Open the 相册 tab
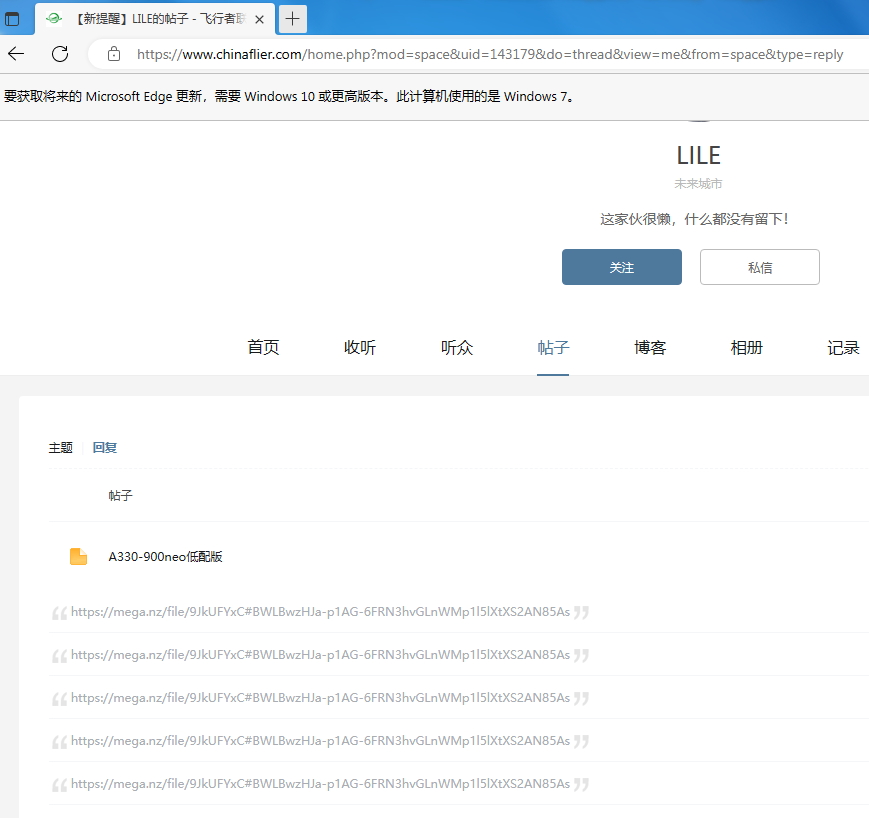Viewport: 869px width, 818px height. (746, 347)
